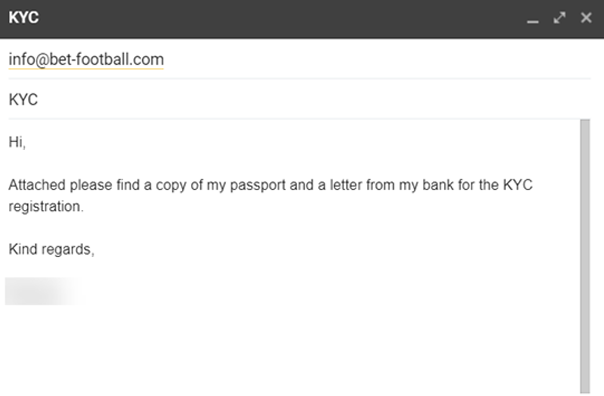Click the "Kind regards," closing line
Viewport: 604px width, 396px height.
click(51, 249)
